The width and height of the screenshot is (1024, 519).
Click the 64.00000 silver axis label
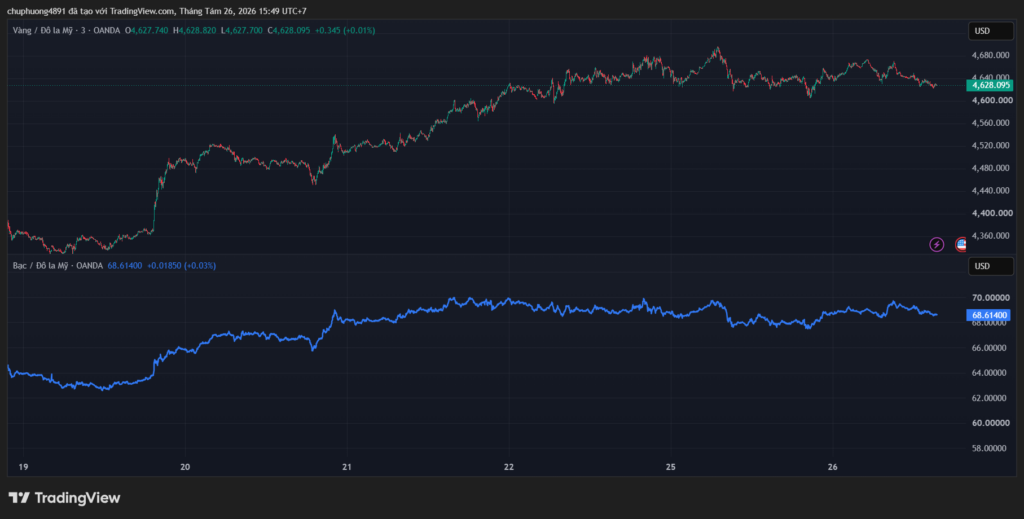(x=991, y=373)
